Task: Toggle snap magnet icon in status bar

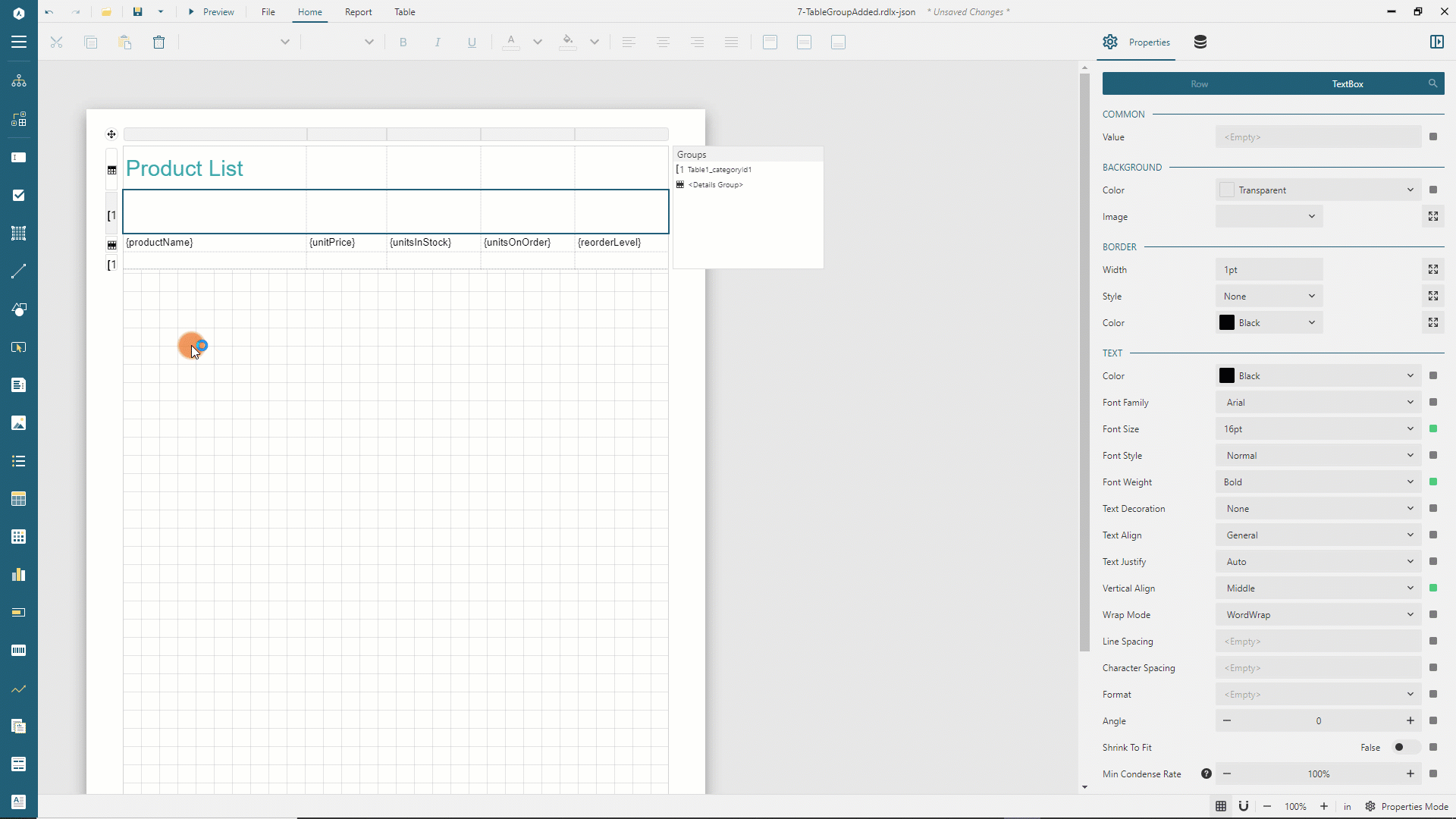Action: [1244, 806]
